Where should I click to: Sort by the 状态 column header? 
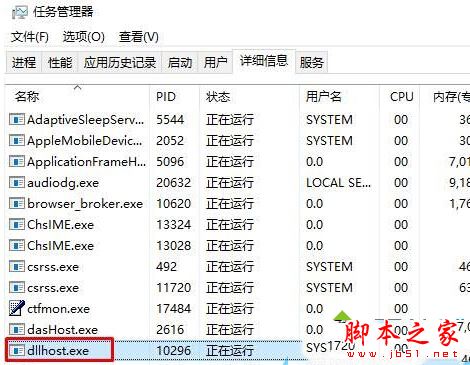point(249,96)
